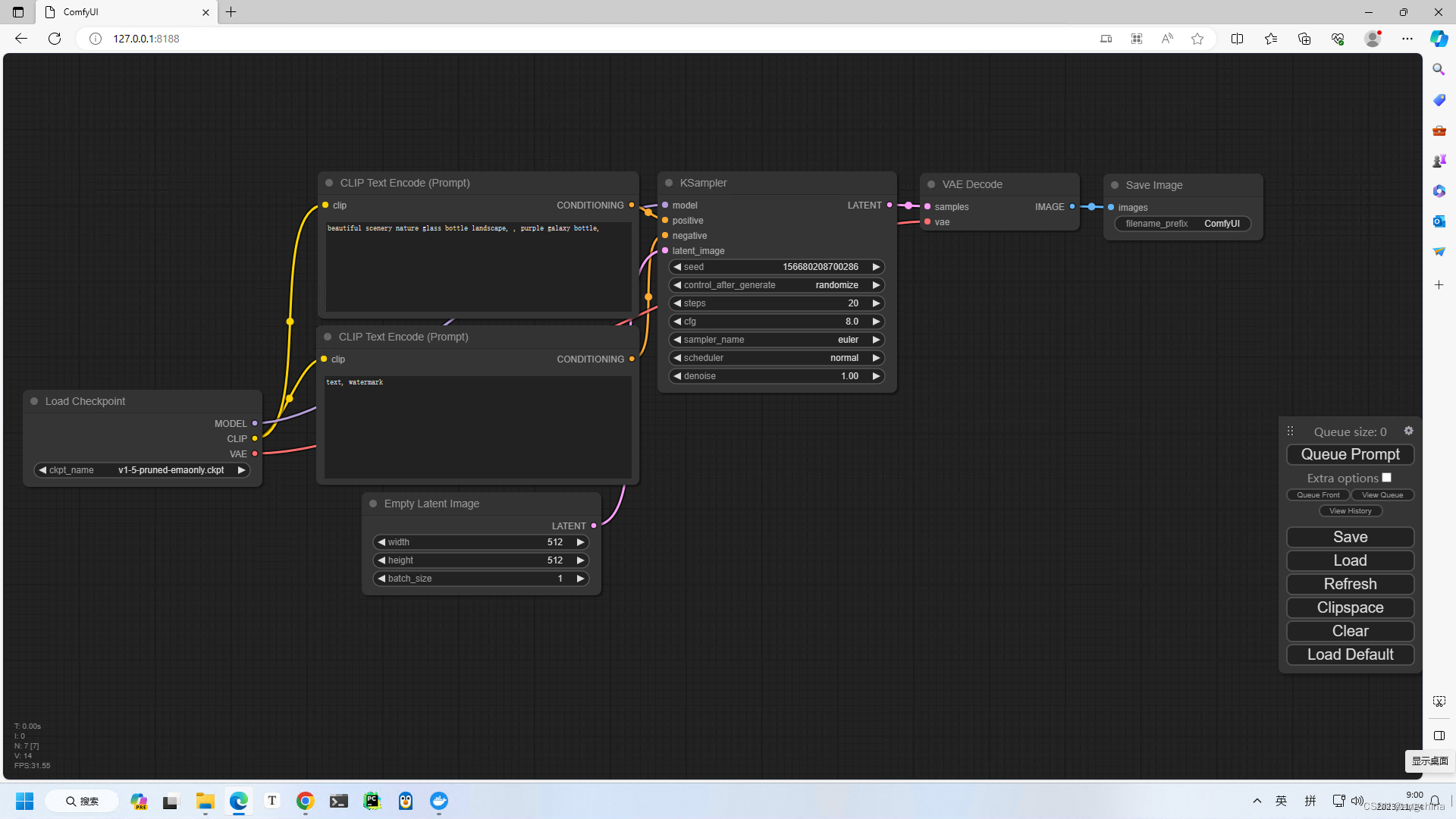Viewport: 1456px width, 819px height.
Task: Collapse the KSampler node via its title dot
Action: (669, 183)
